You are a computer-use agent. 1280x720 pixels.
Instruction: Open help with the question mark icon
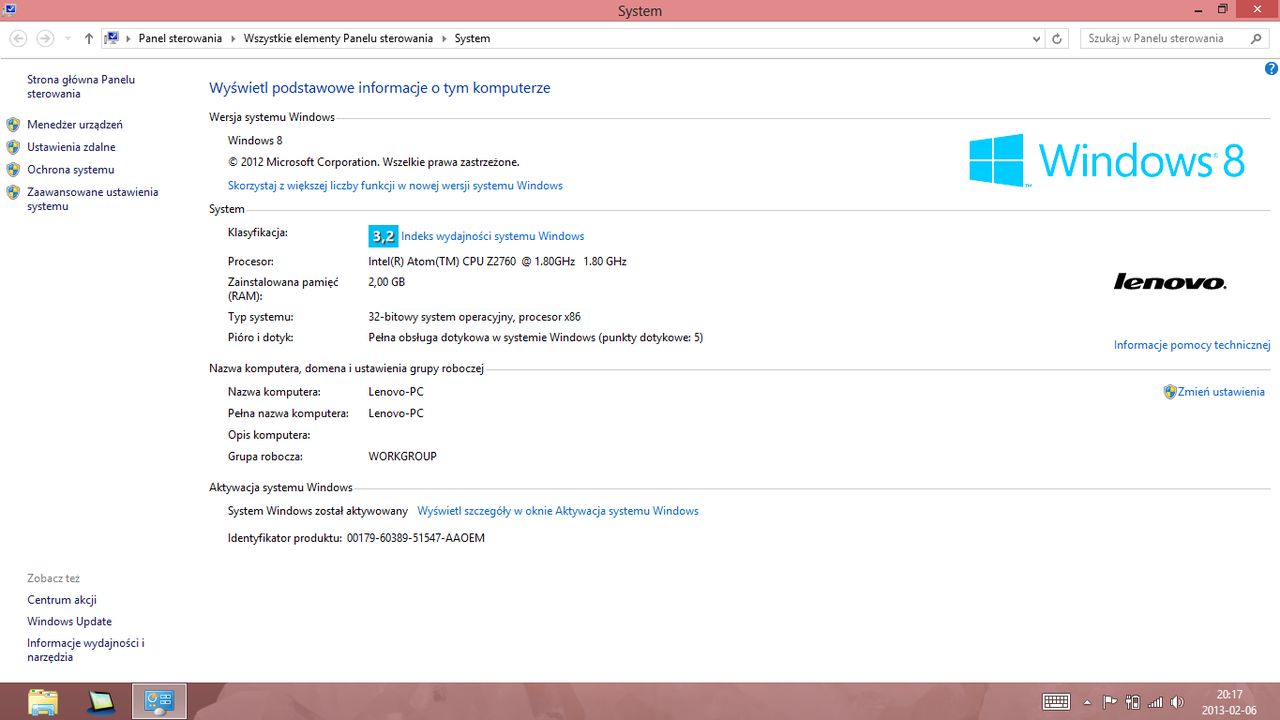pos(1271,69)
